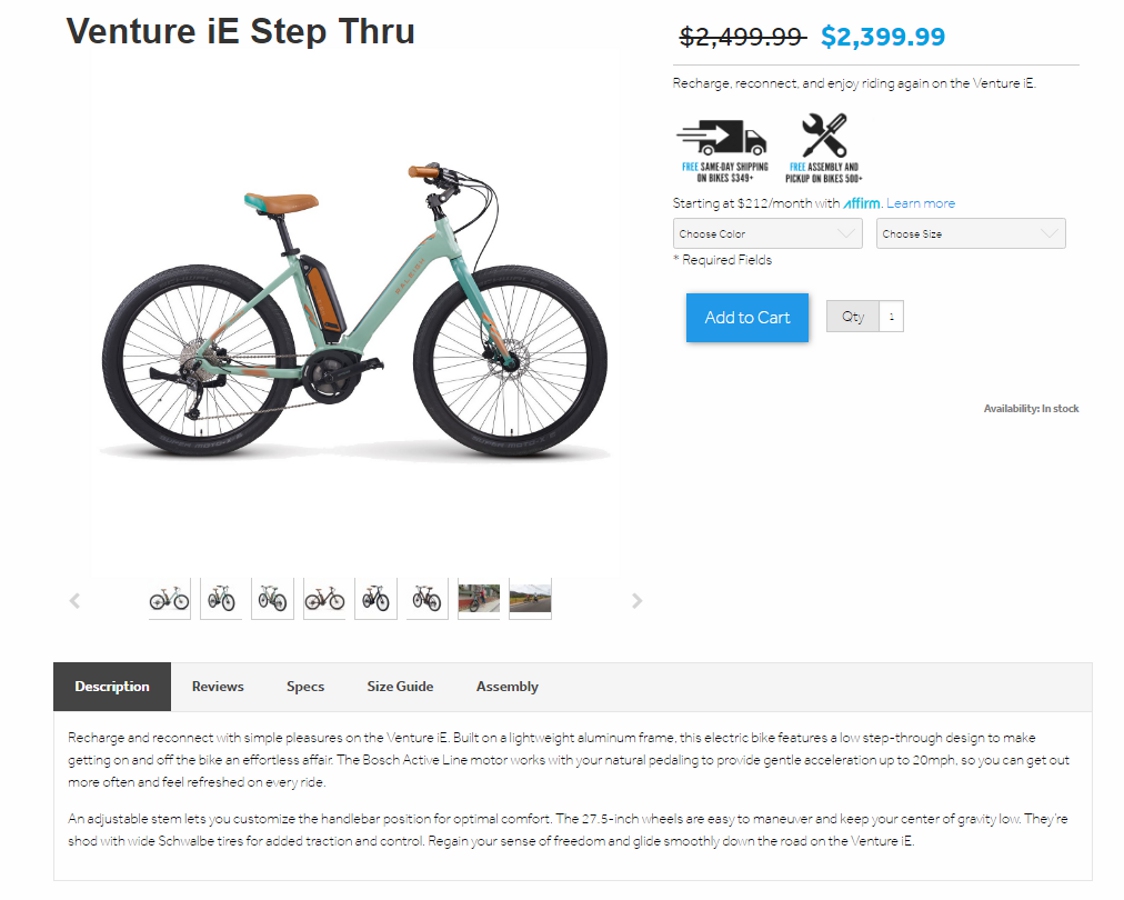Switch to the Reviews tab
The width and height of the screenshot is (1124, 900).
pyautogui.click(x=218, y=687)
